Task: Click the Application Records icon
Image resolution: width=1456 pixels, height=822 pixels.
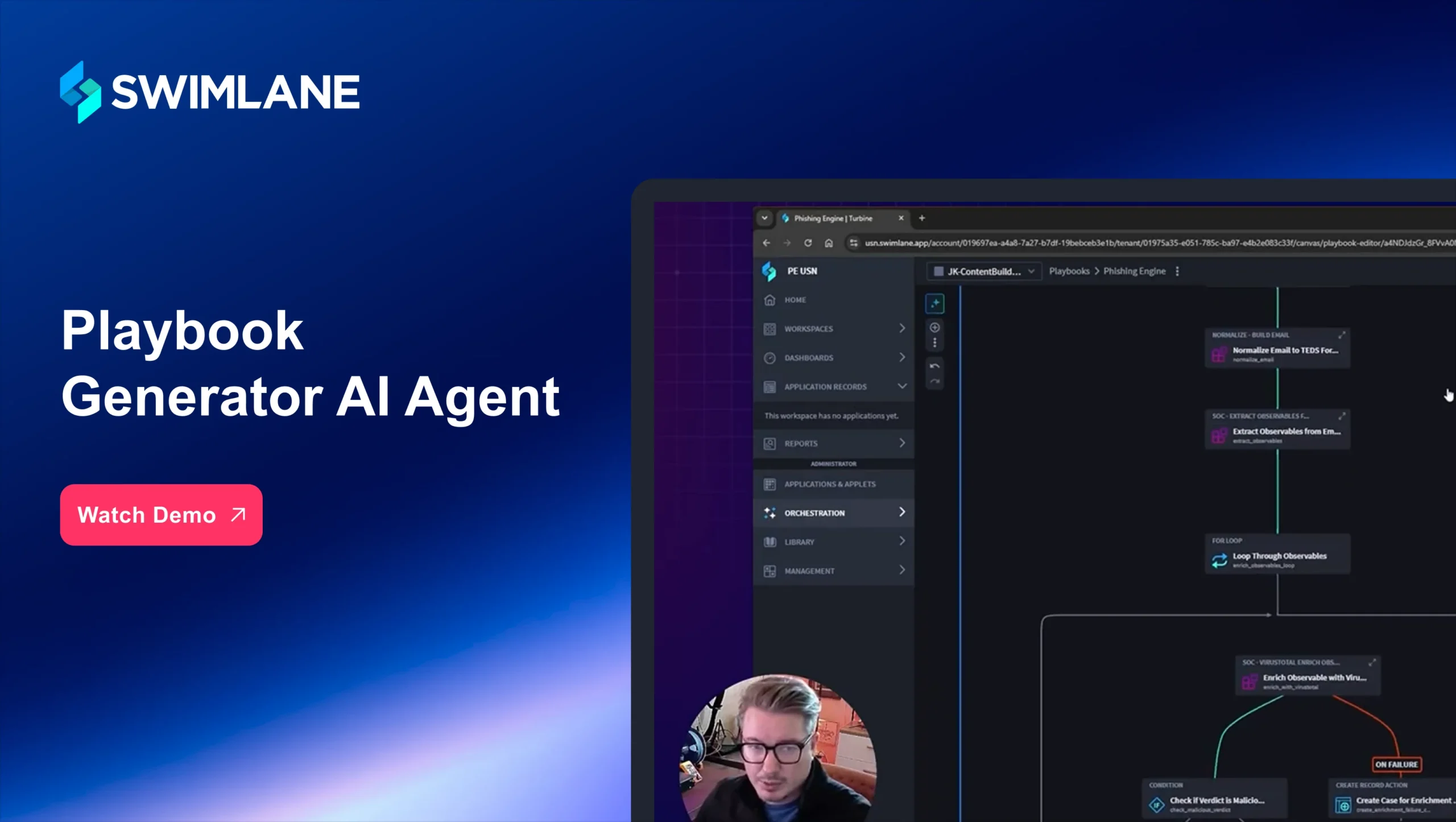Action: (770, 387)
